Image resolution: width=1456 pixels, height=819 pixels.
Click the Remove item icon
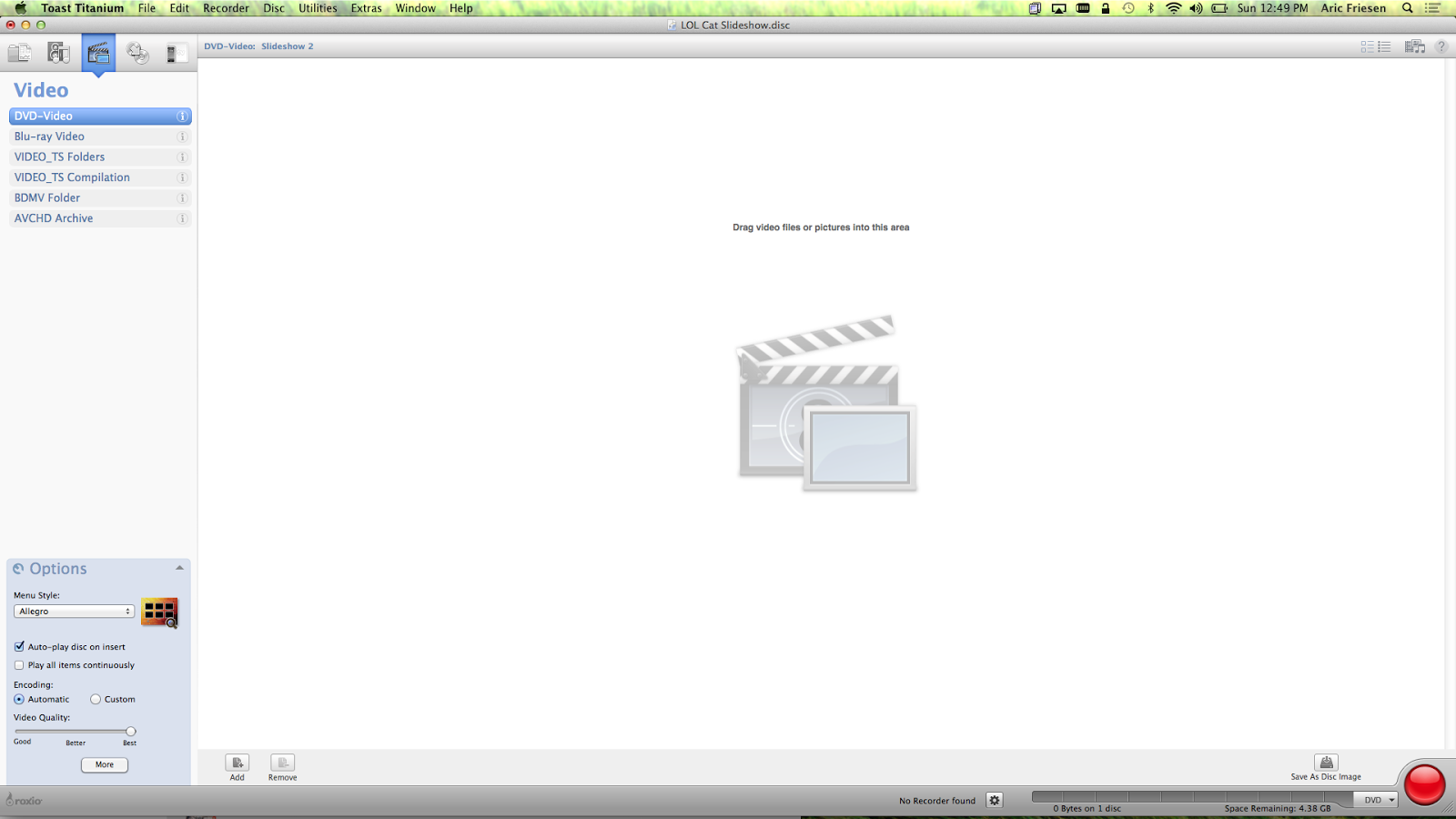pyautogui.click(x=282, y=763)
